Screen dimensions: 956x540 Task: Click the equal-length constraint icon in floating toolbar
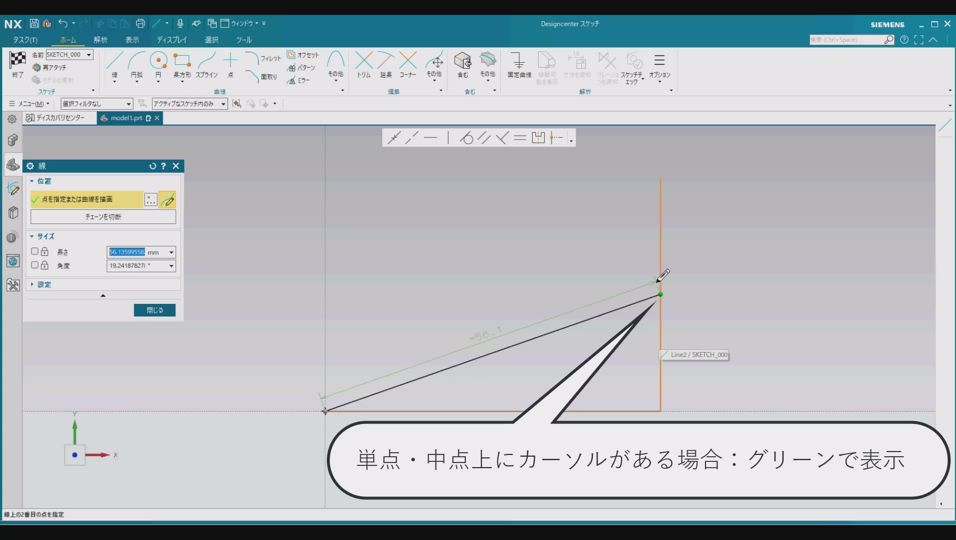coord(519,138)
